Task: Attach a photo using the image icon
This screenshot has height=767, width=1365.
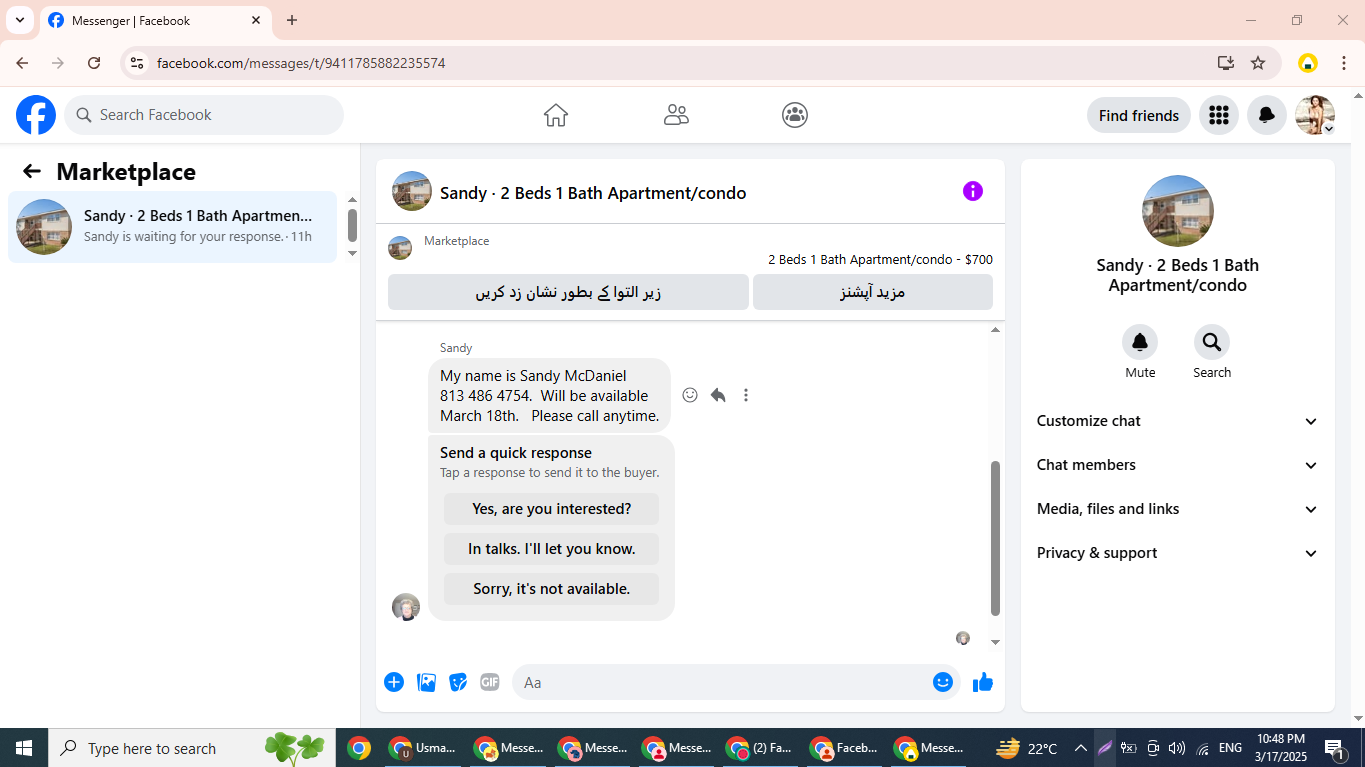Action: 427,682
